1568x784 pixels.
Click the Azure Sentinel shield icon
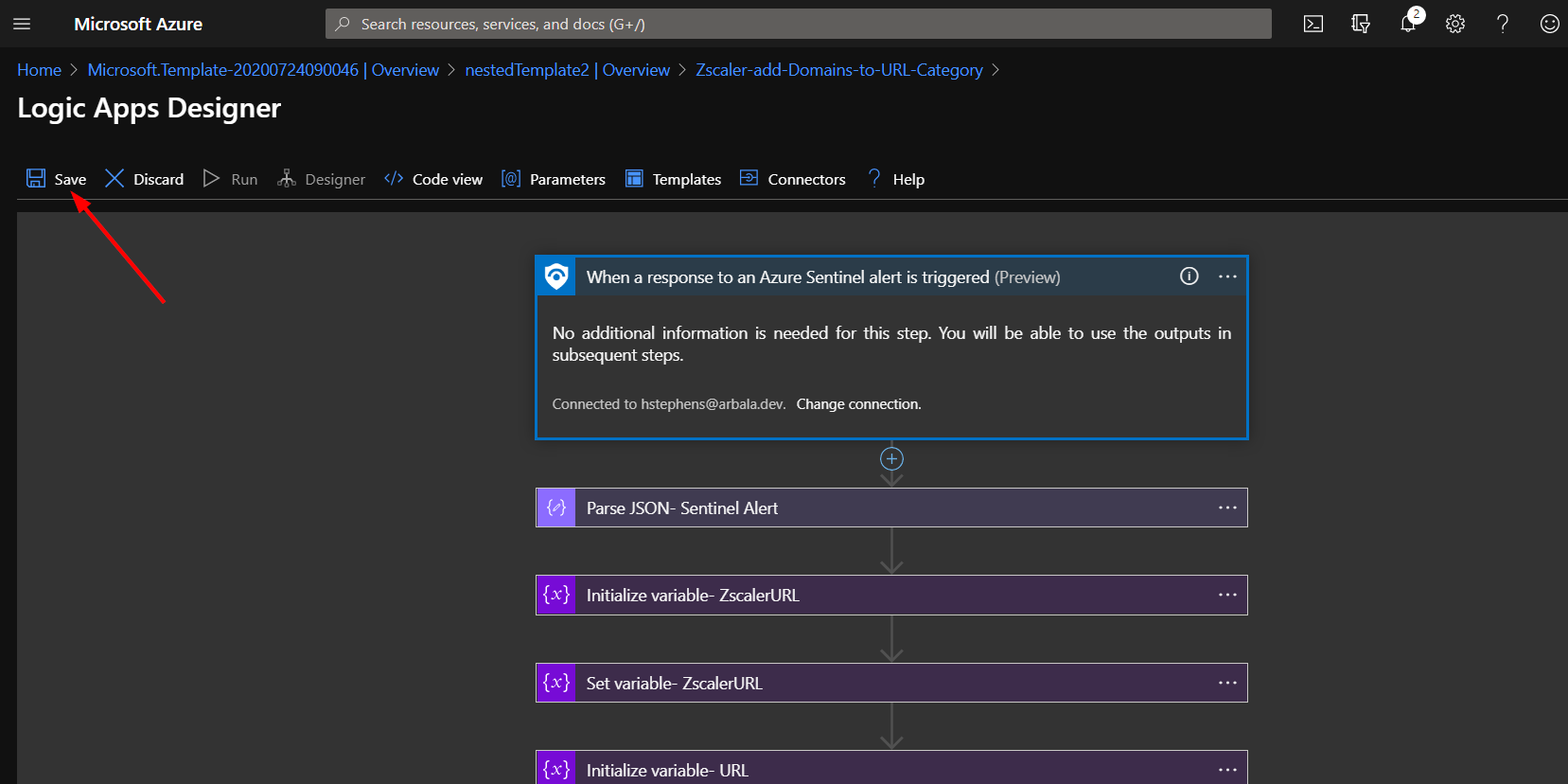(556, 276)
